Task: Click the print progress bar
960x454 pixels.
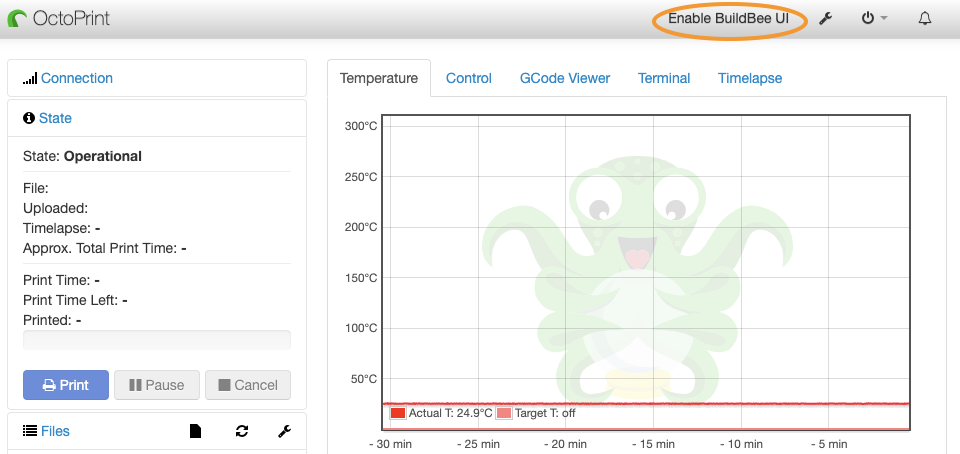Action: coord(157,340)
